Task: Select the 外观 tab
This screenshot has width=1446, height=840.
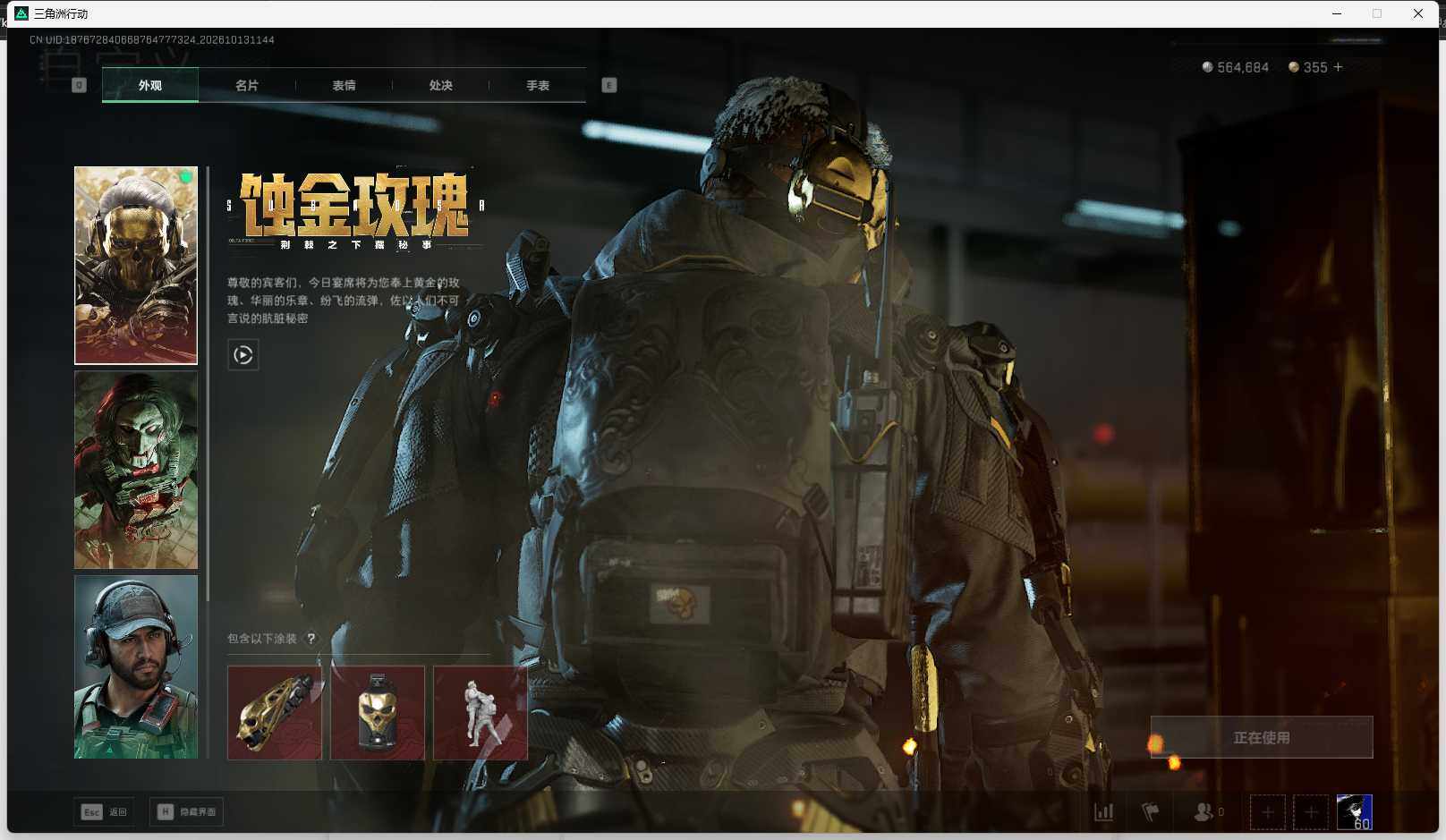Action: (150, 85)
